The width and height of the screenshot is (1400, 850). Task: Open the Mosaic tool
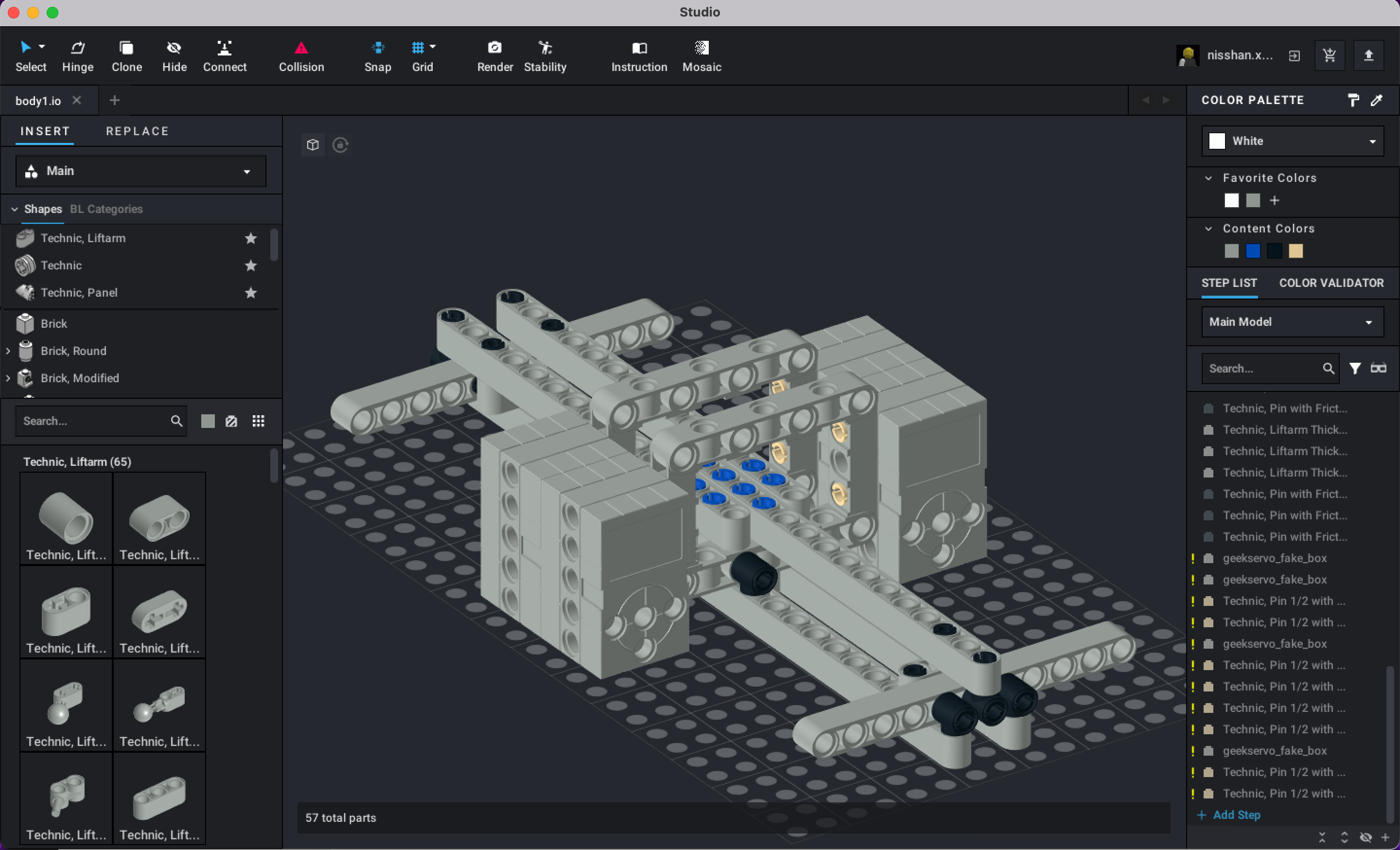click(x=701, y=55)
